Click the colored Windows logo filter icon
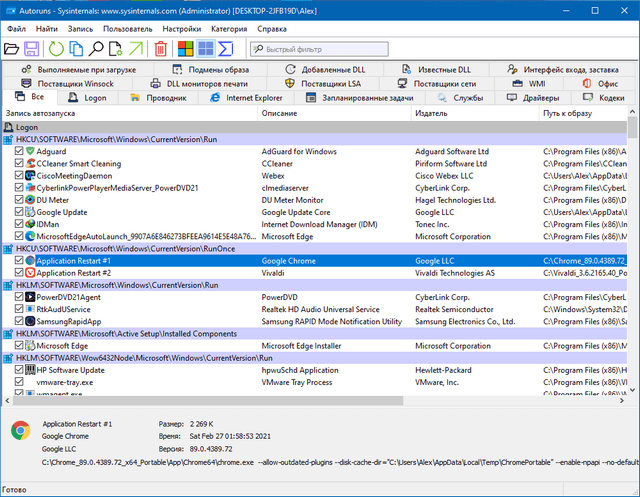 click(185, 49)
